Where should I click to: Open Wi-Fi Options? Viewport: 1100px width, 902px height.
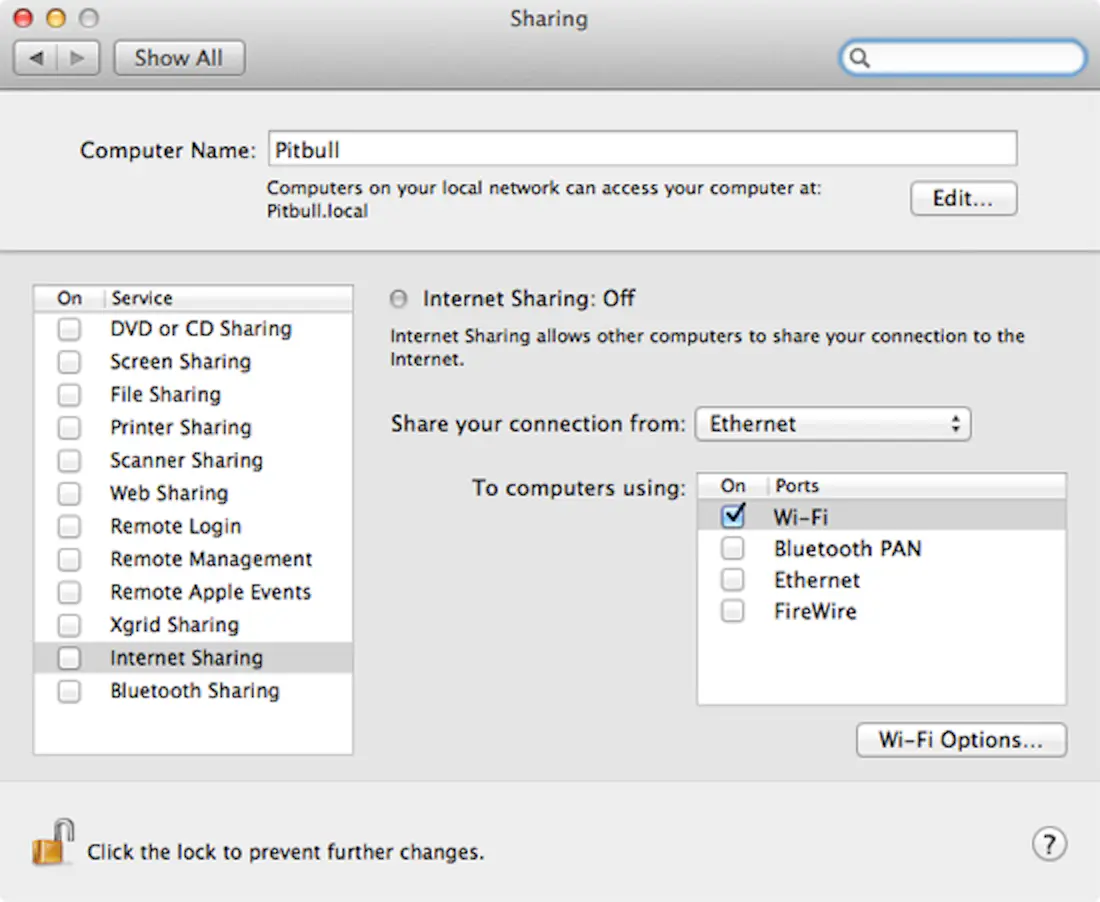coord(961,740)
